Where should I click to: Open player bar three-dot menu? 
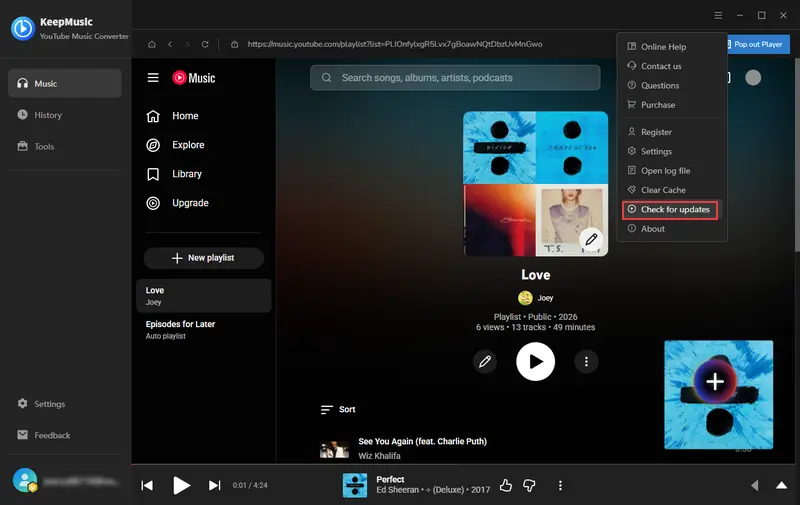tap(560, 485)
